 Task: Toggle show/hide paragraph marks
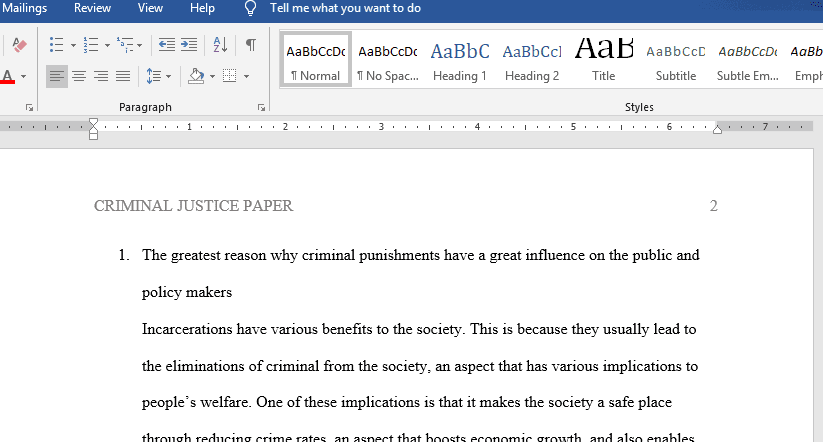(x=251, y=45)
